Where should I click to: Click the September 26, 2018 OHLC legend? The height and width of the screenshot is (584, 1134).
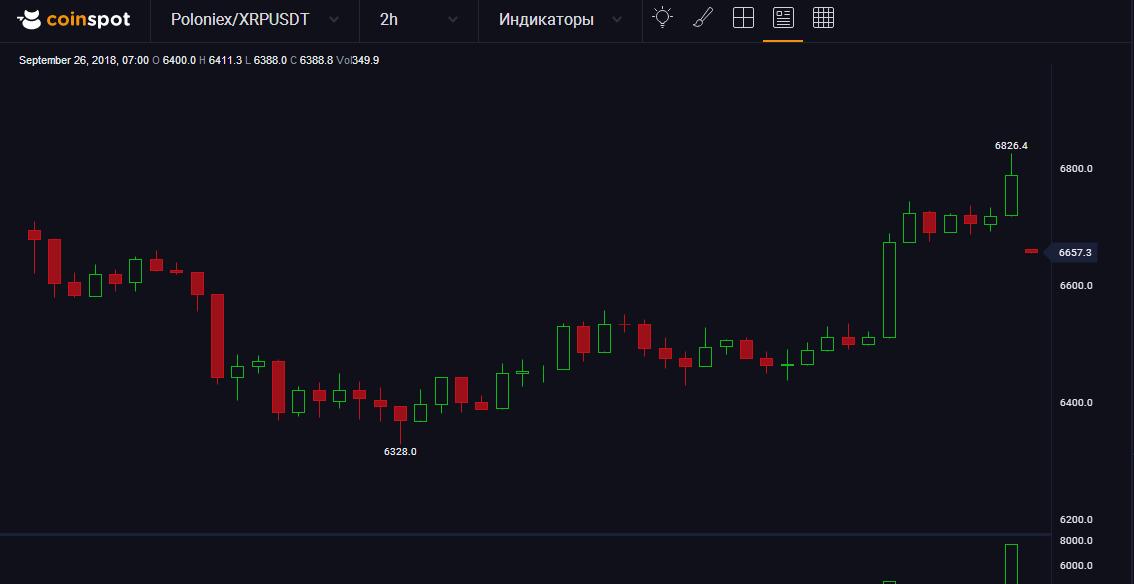[199, 60]
